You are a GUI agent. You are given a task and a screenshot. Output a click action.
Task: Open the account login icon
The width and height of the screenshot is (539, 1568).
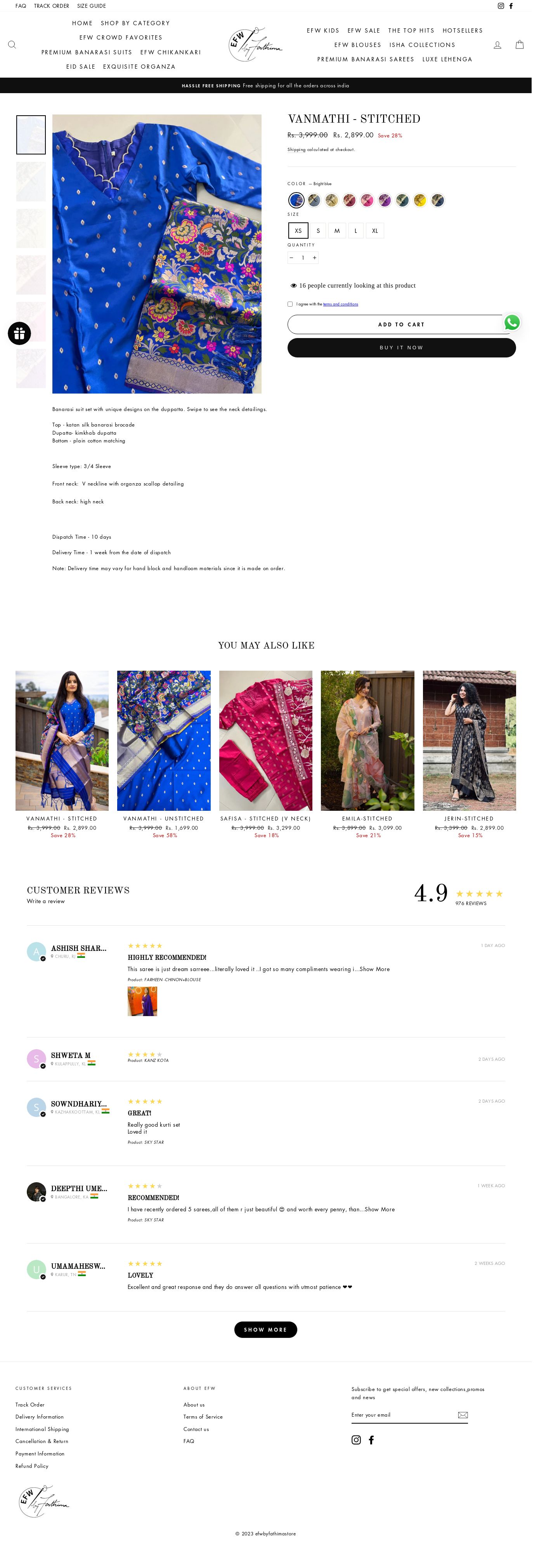tap(504, 45)
